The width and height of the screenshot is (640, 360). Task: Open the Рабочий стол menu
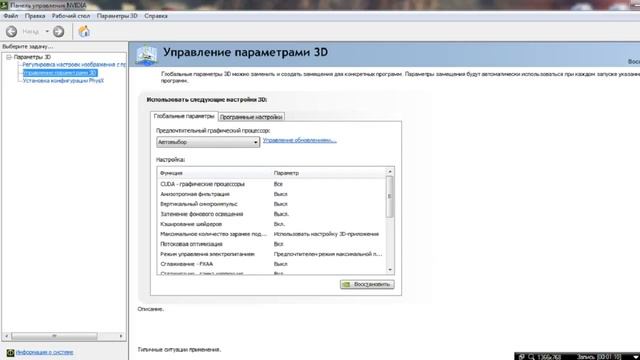click(x=71, y=16)
